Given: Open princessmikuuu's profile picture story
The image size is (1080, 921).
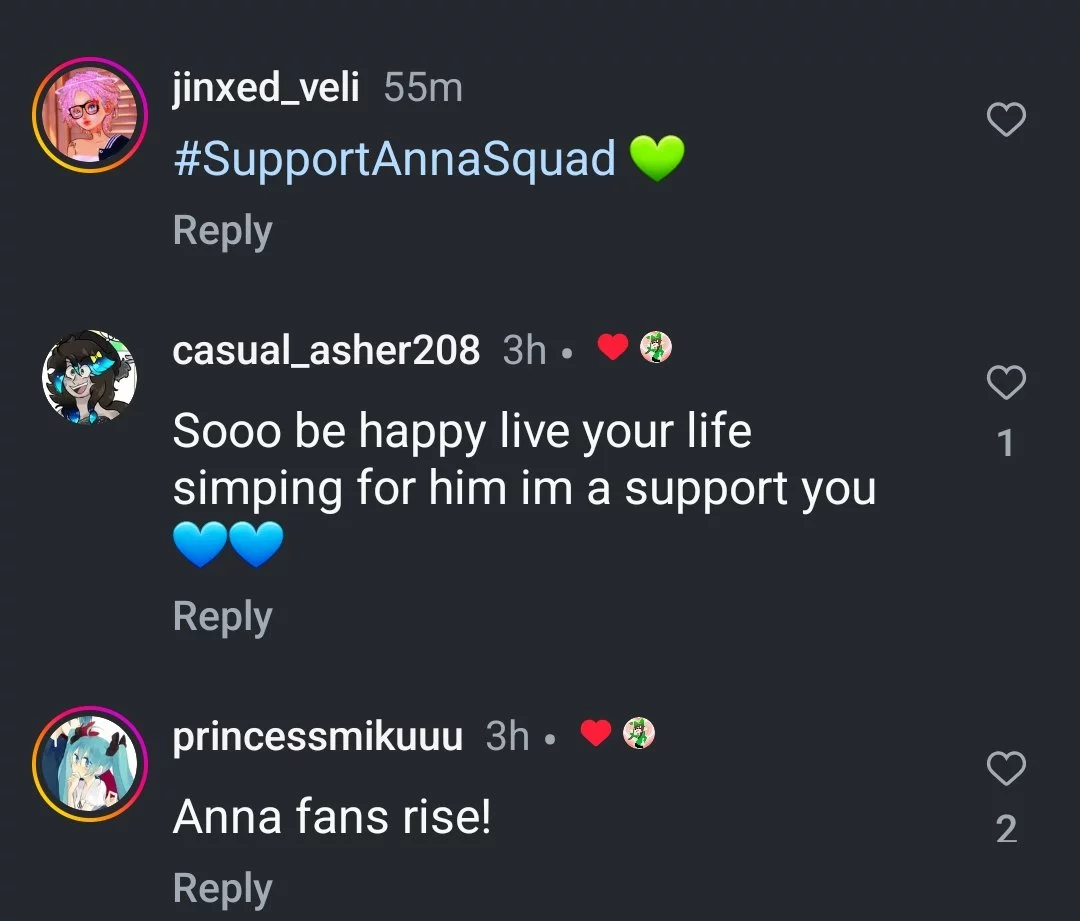Looking at the screenshot, I should pos(90,763).
